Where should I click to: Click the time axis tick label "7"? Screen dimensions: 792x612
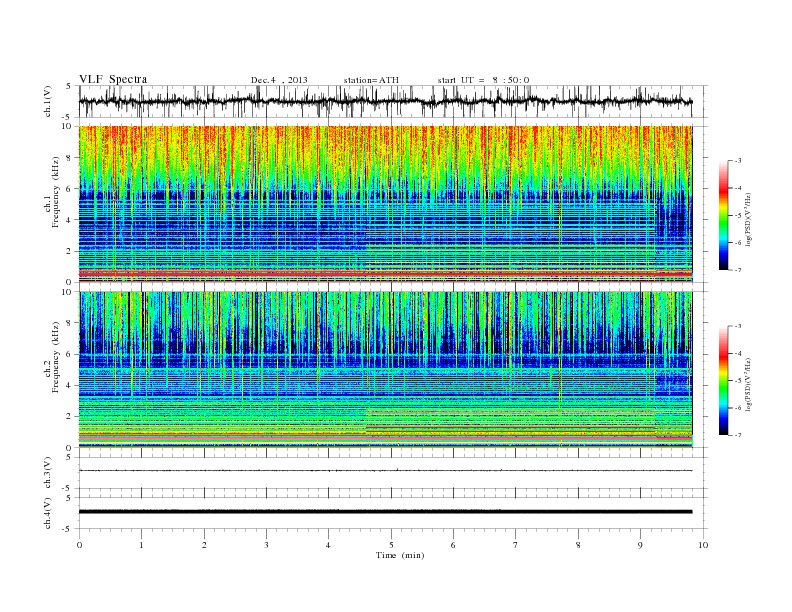pyautogui.click(x=516, y=545)
